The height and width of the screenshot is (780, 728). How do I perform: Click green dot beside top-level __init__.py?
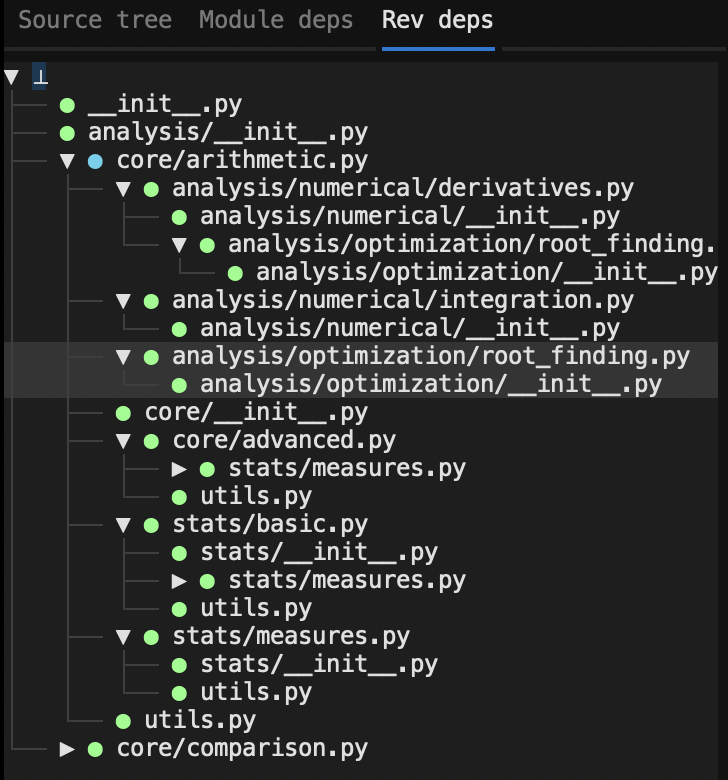pyautogui.click(x=67, y=105)
